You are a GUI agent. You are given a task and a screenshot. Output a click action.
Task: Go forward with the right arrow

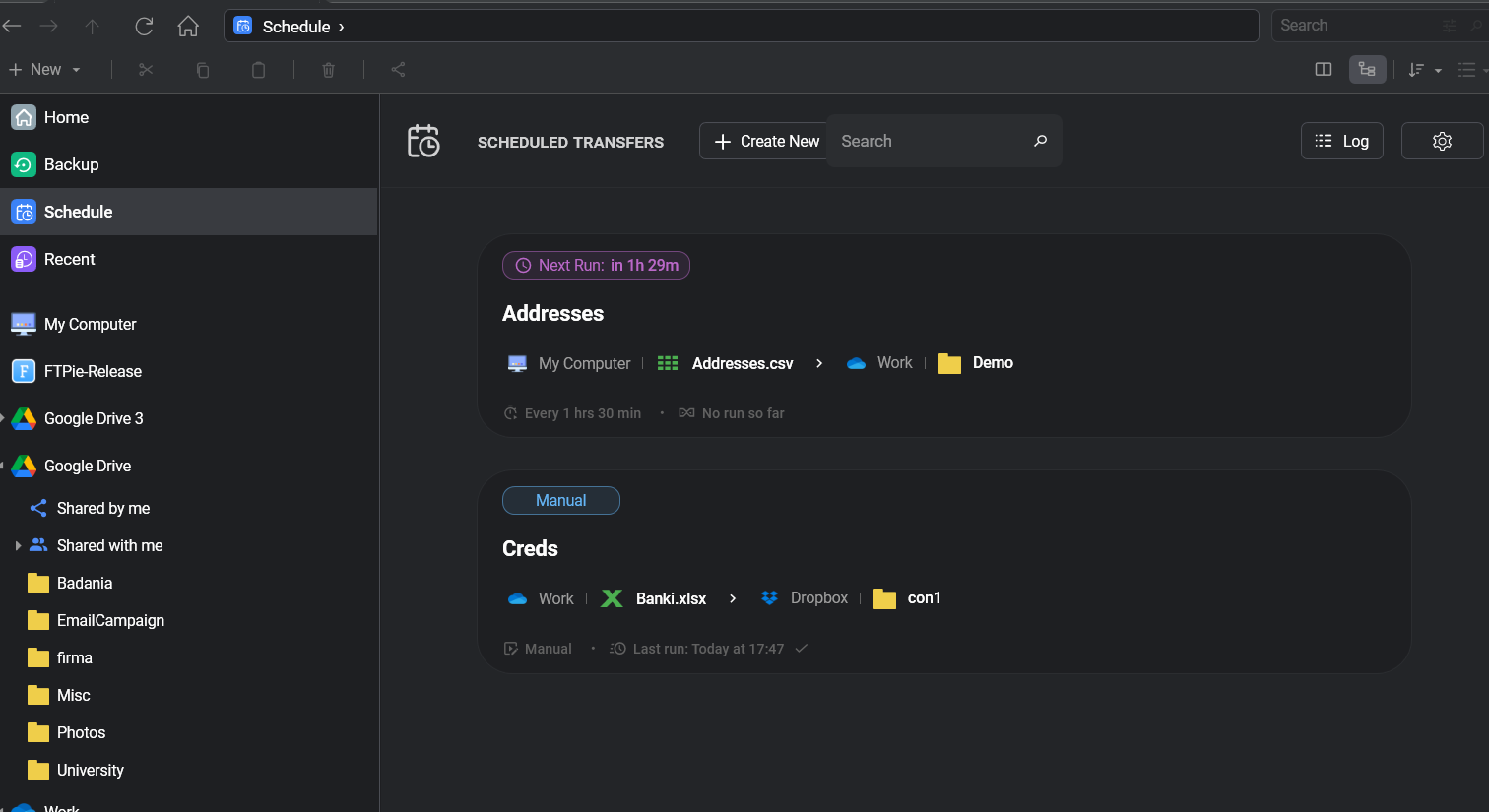(x=49, y=26)
